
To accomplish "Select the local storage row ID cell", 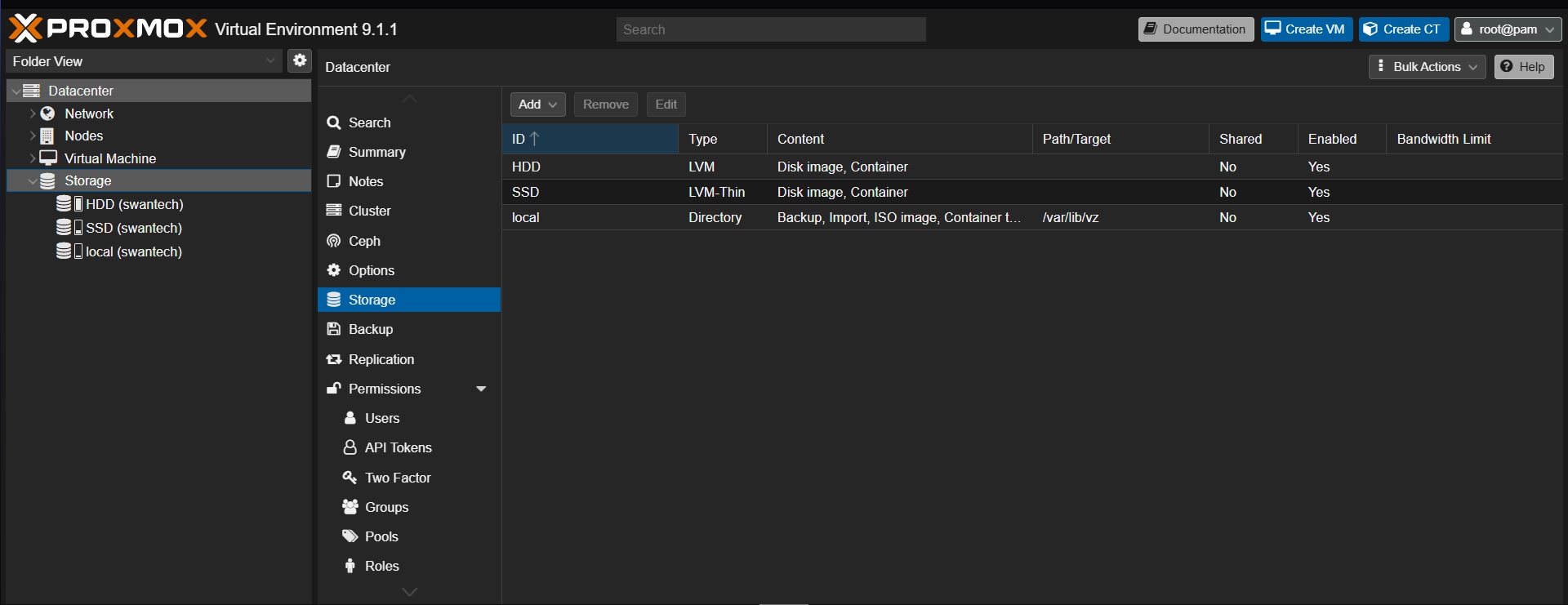I will 590,217.
